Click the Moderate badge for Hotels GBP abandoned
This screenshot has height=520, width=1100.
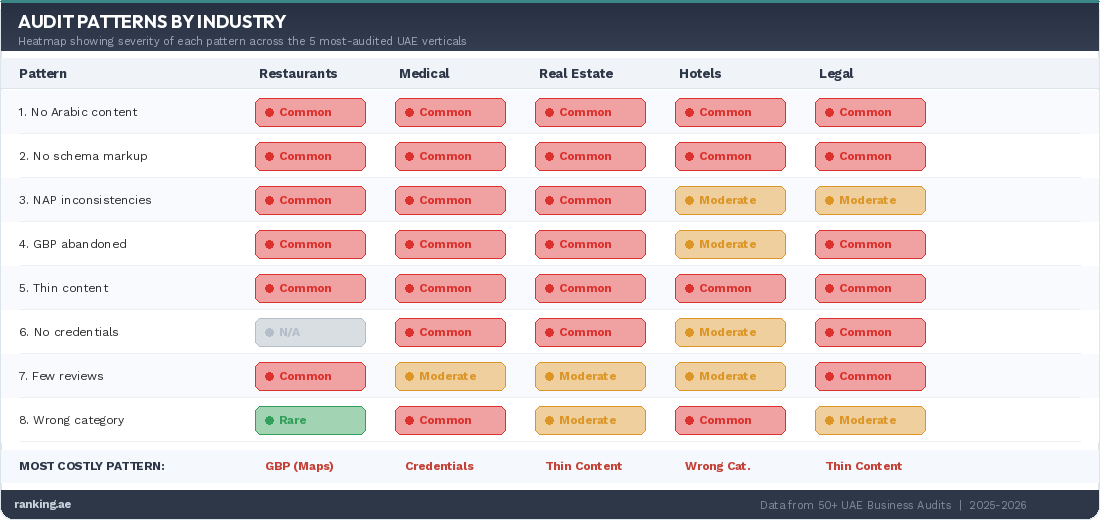point(730,244)
